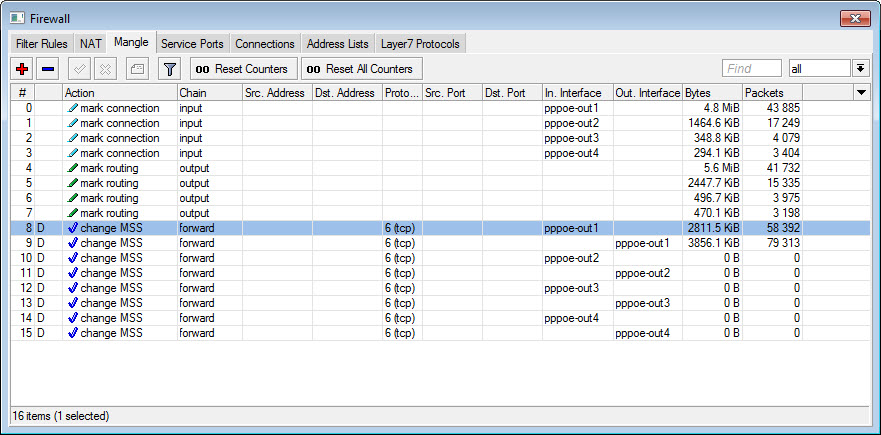Screen dimensions: 881x435
Task: Switch to the NAT tab
Action: 90,44
